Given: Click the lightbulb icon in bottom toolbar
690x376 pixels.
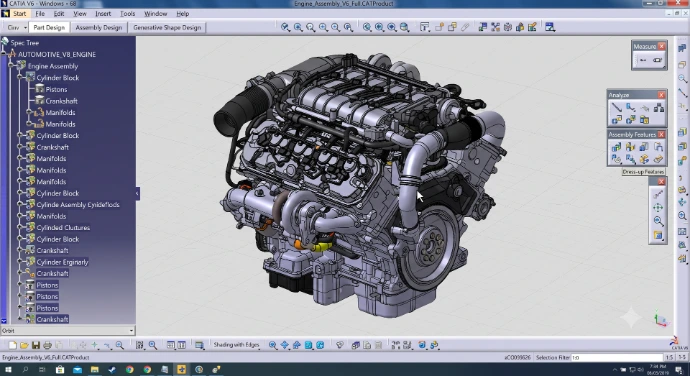Looking at the screenshot, I should point(339,345).
